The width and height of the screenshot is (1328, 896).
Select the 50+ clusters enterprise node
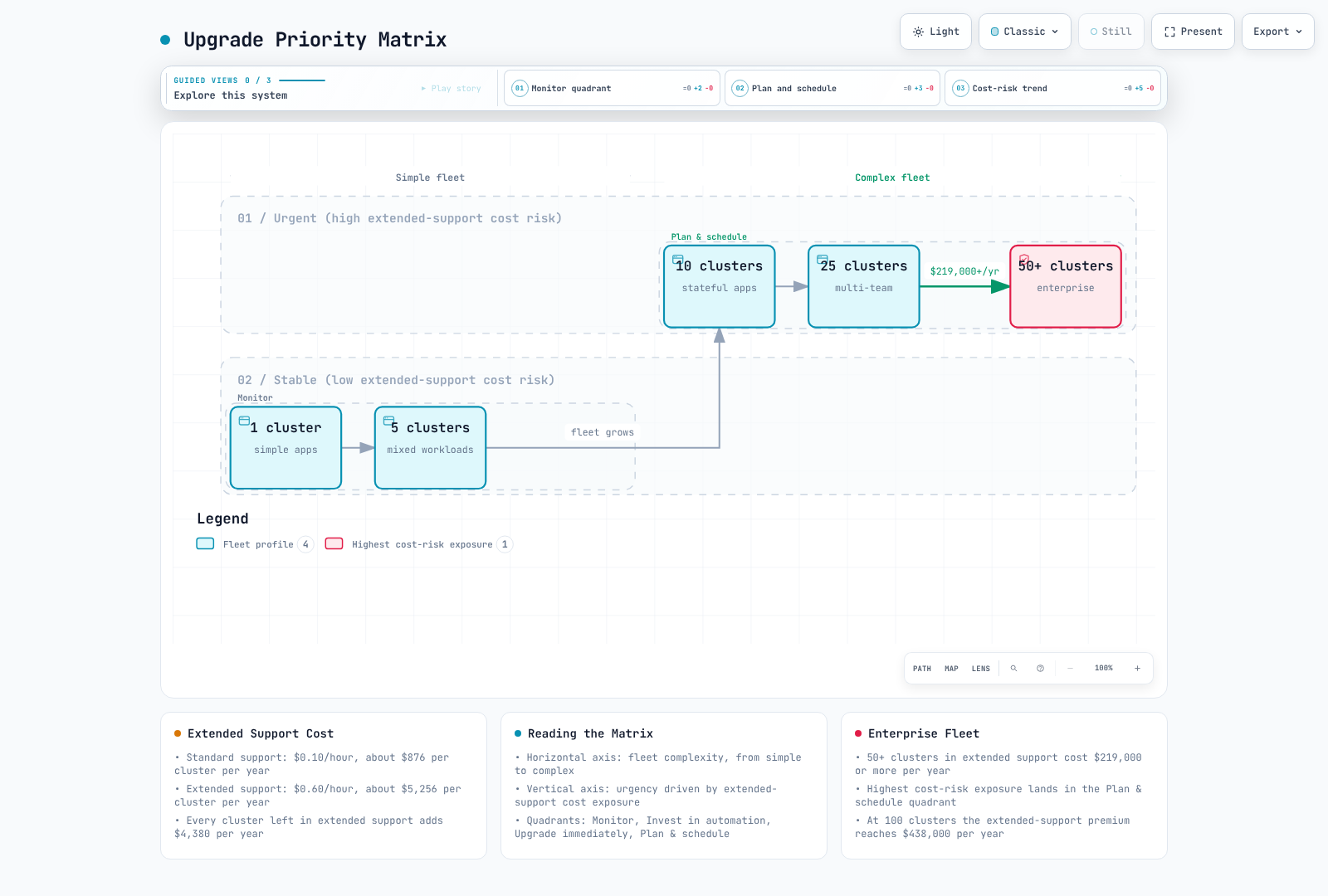(x=1066, y=286)
